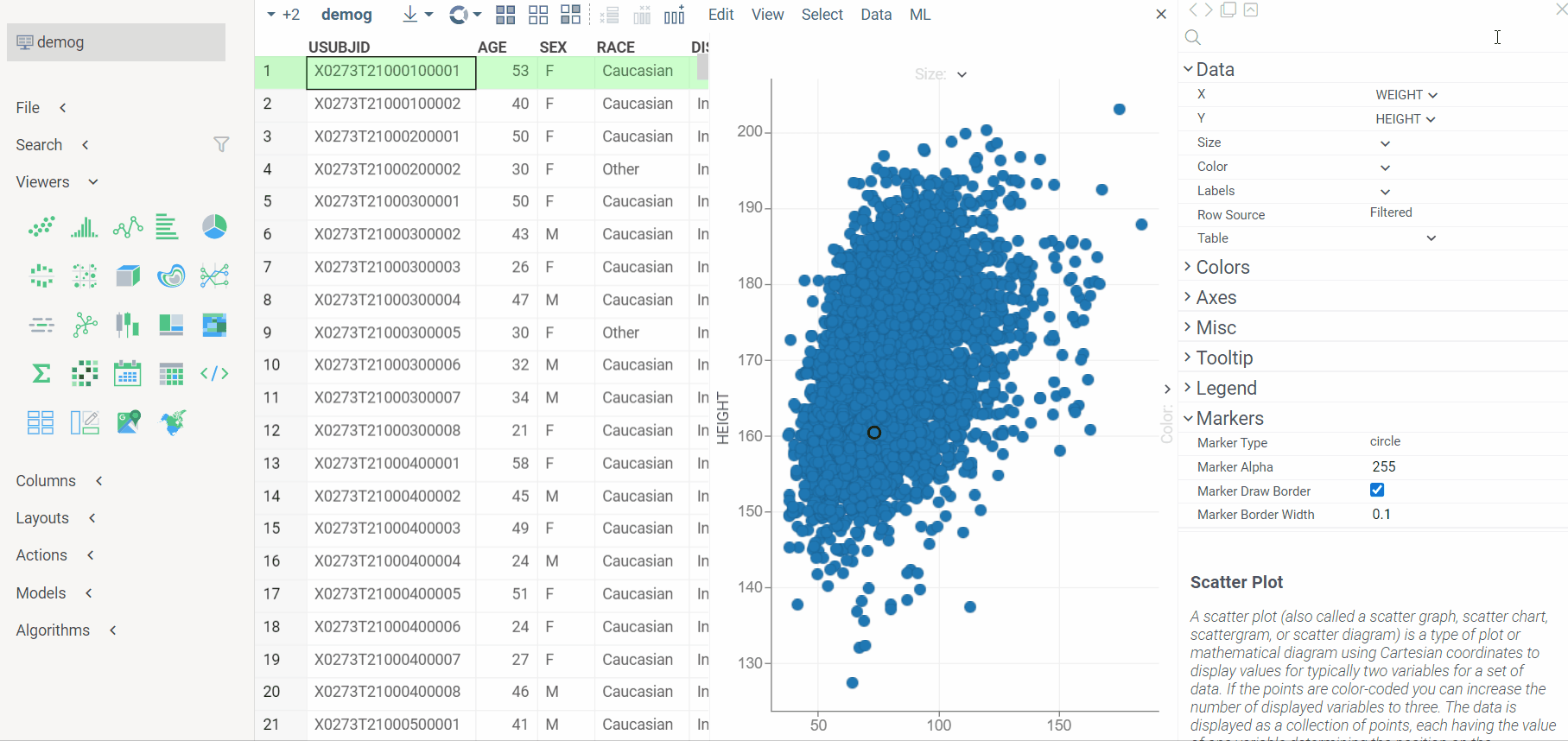Open the Color column dropdown in the properties
This screenshot has height=741, width=1568.
(1385, 168)
